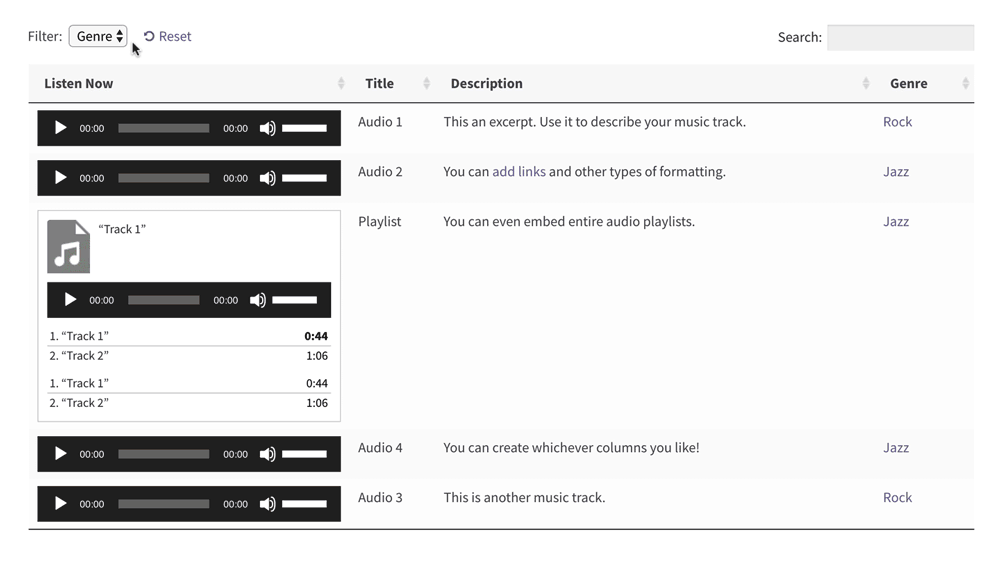Play the Audio 1 track

tap(61, 128)
